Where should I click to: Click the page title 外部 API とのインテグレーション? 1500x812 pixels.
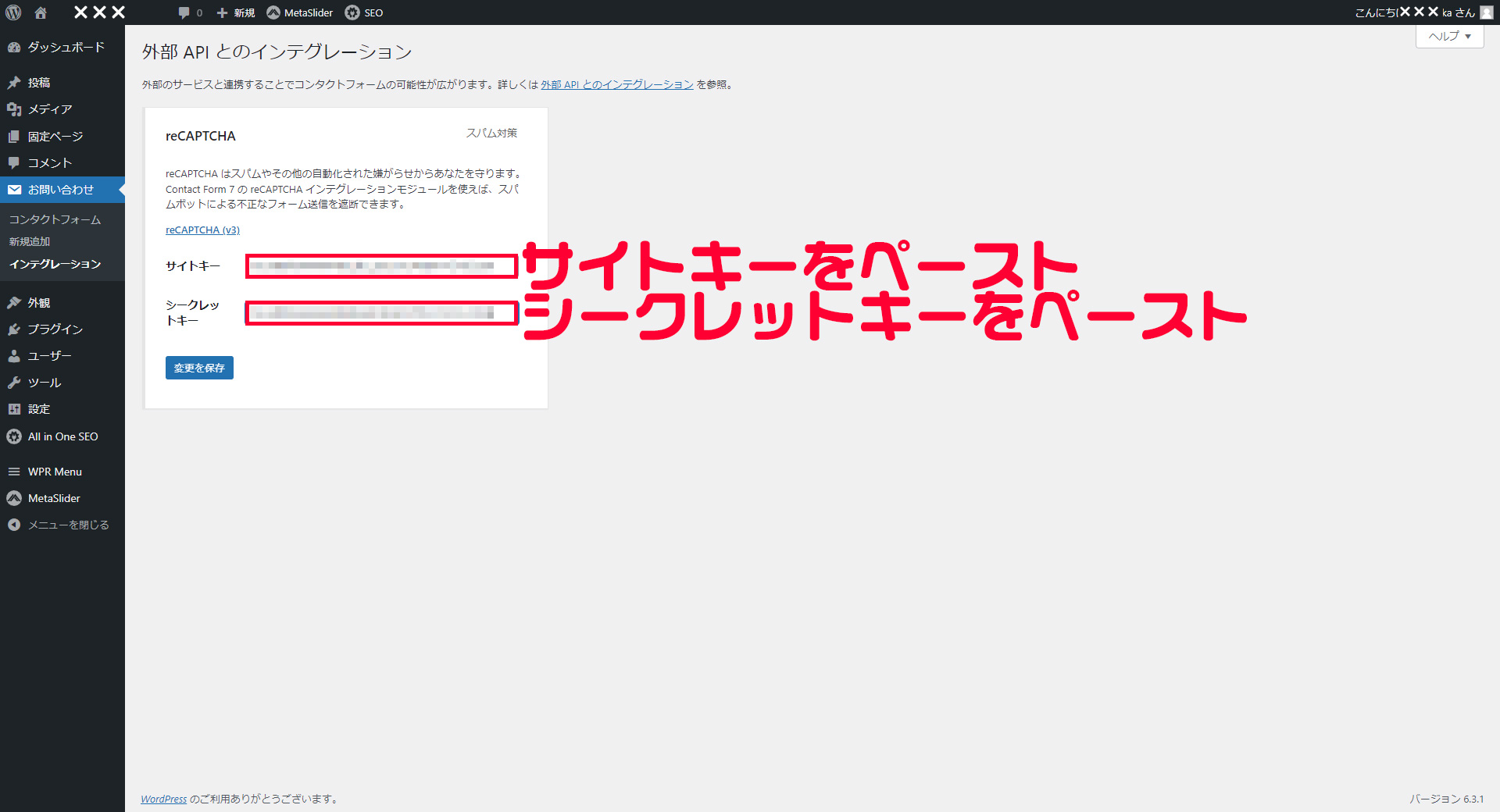(x=277, y=52)
